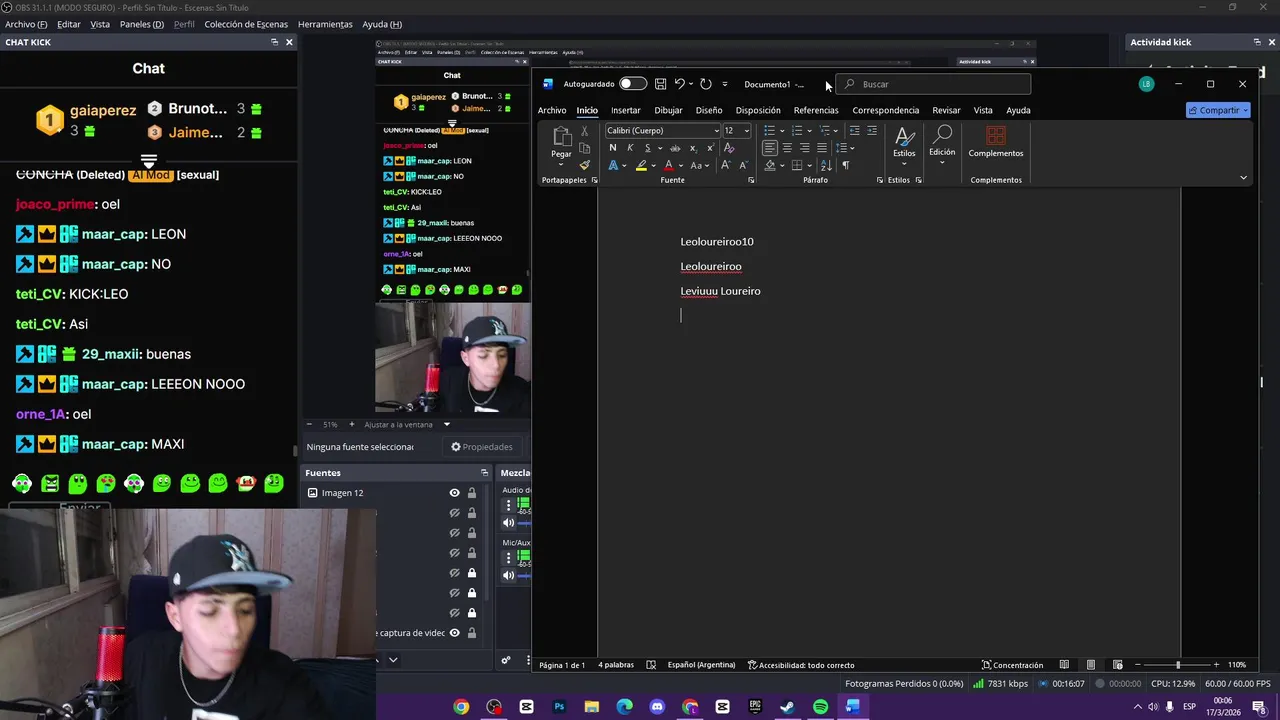
Task: Select the Format Painter brush icon
Action: [x=585, y=165]
